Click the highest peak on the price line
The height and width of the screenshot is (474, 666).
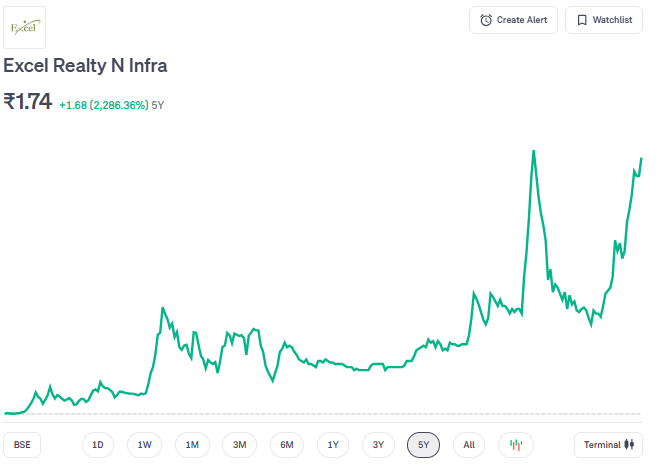click(x=533, y=151)
